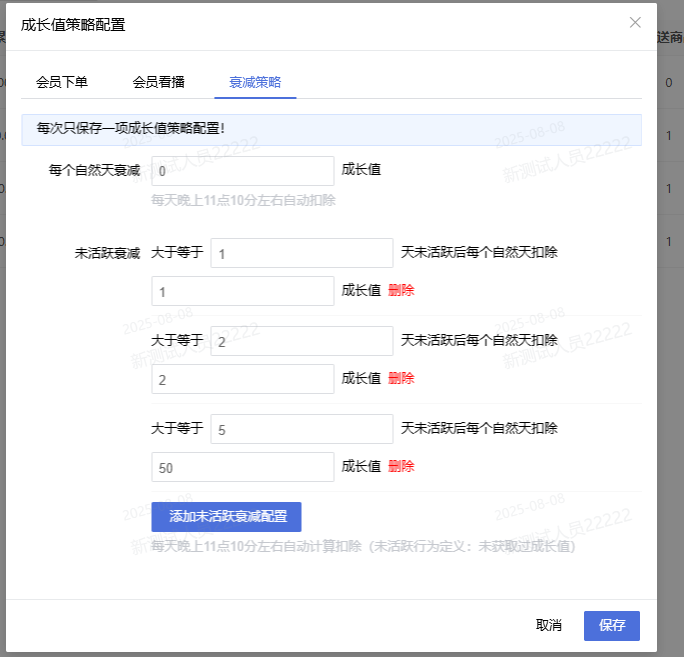Select the 衰减策略 tab
This screenshot has width=684, height=657.
click(255, 82)
